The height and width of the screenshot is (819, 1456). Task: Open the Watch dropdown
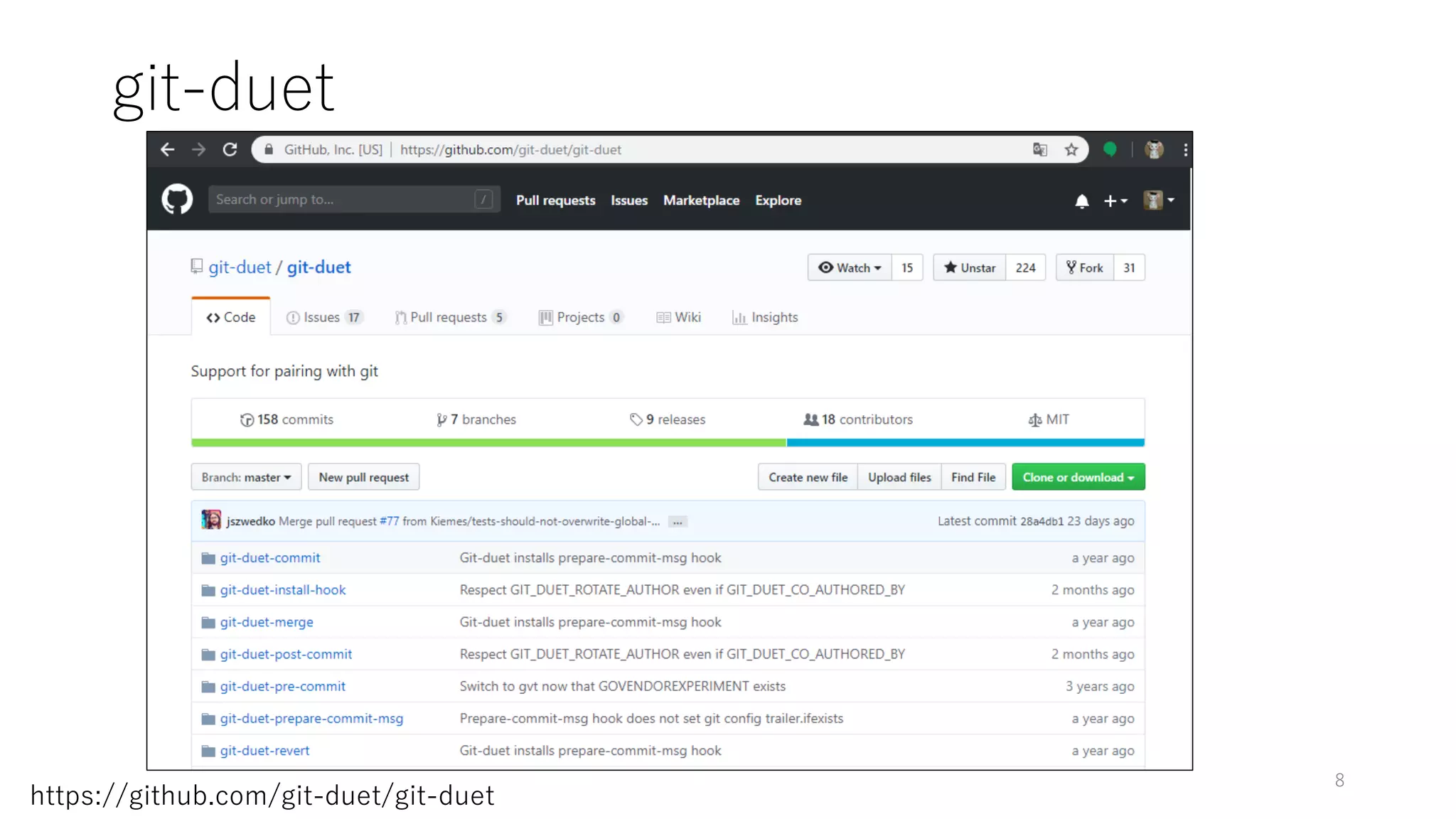[850, 267]
